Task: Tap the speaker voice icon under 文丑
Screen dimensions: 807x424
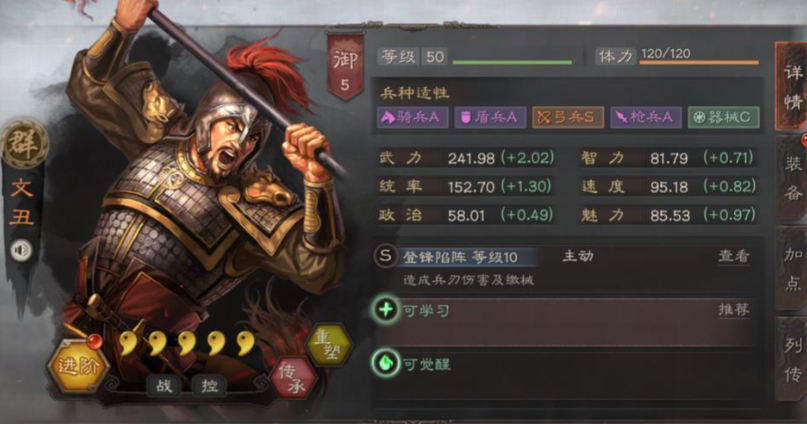Action: pyautogui.click(x=22, y=251)
